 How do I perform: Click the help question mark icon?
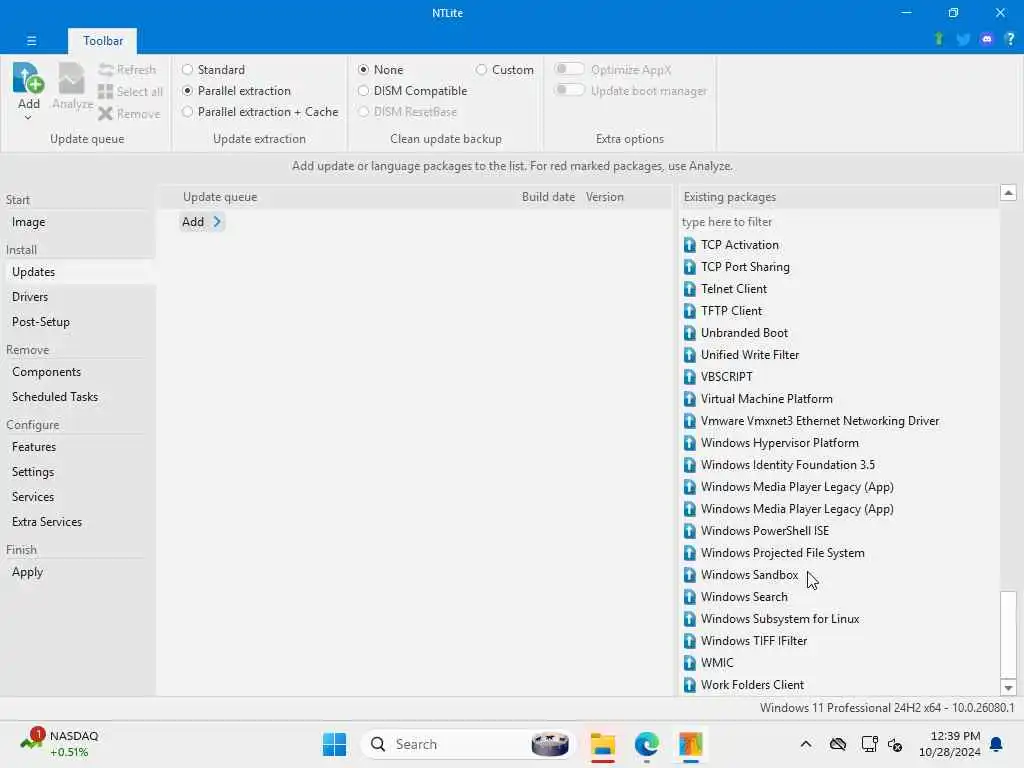pyautogui.click(x=1010, y=39)
